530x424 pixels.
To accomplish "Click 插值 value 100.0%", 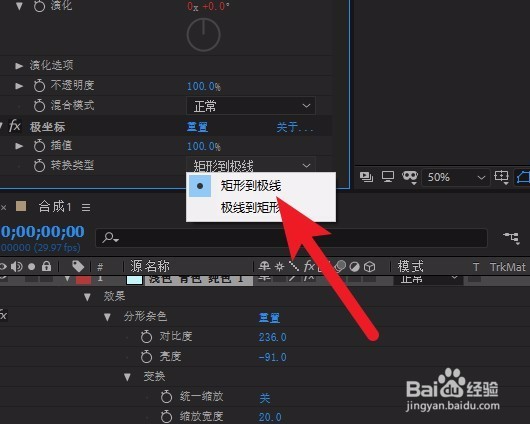I will (204, 146).
